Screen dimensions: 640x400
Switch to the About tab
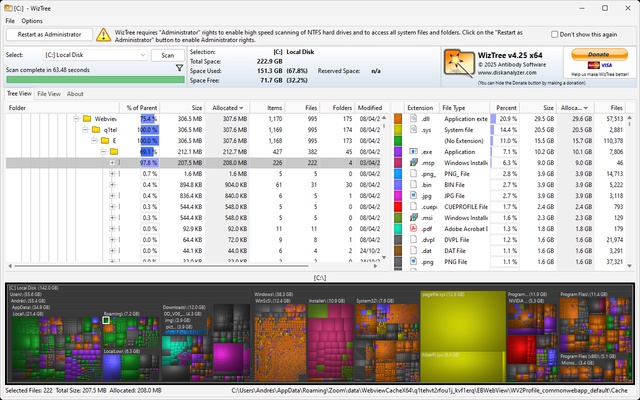[75, 94]
